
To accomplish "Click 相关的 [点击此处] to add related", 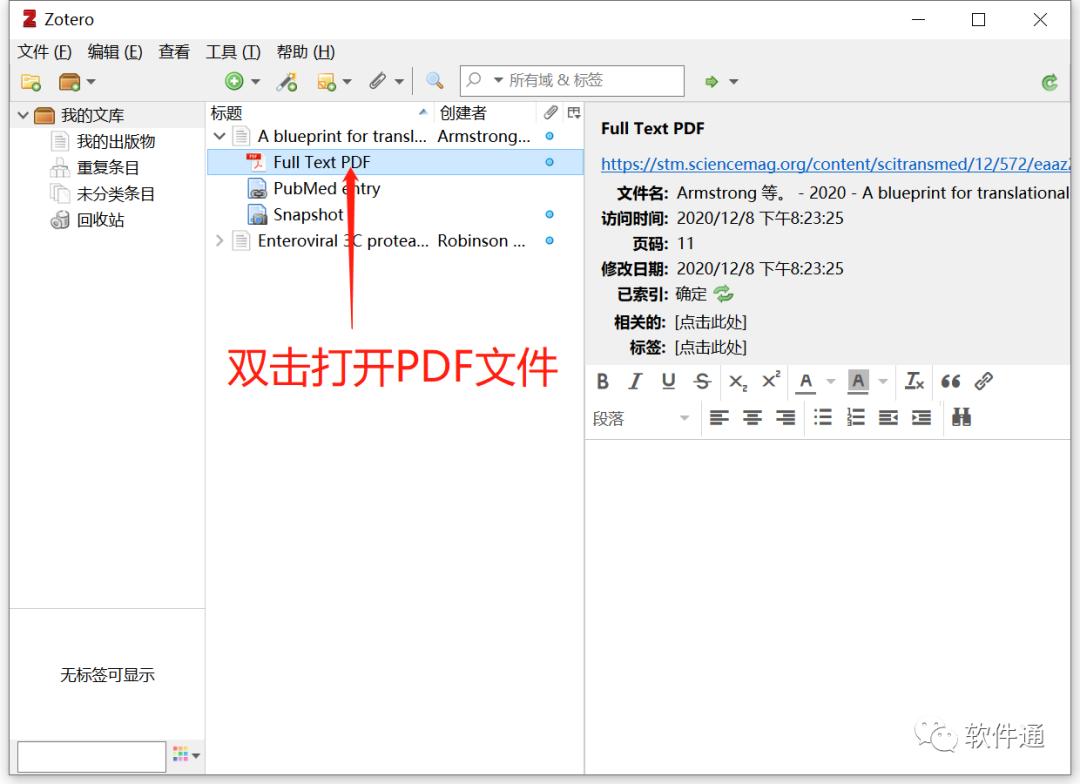I will point(710,322).
